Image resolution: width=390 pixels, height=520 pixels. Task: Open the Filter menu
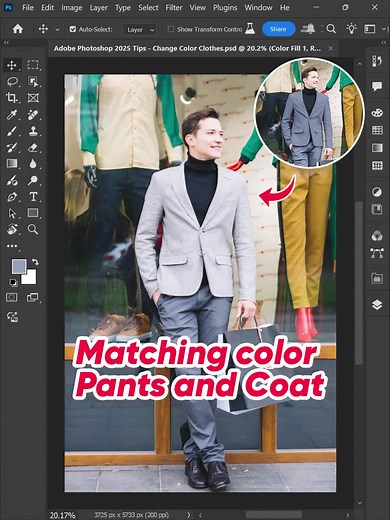point(174,7)
